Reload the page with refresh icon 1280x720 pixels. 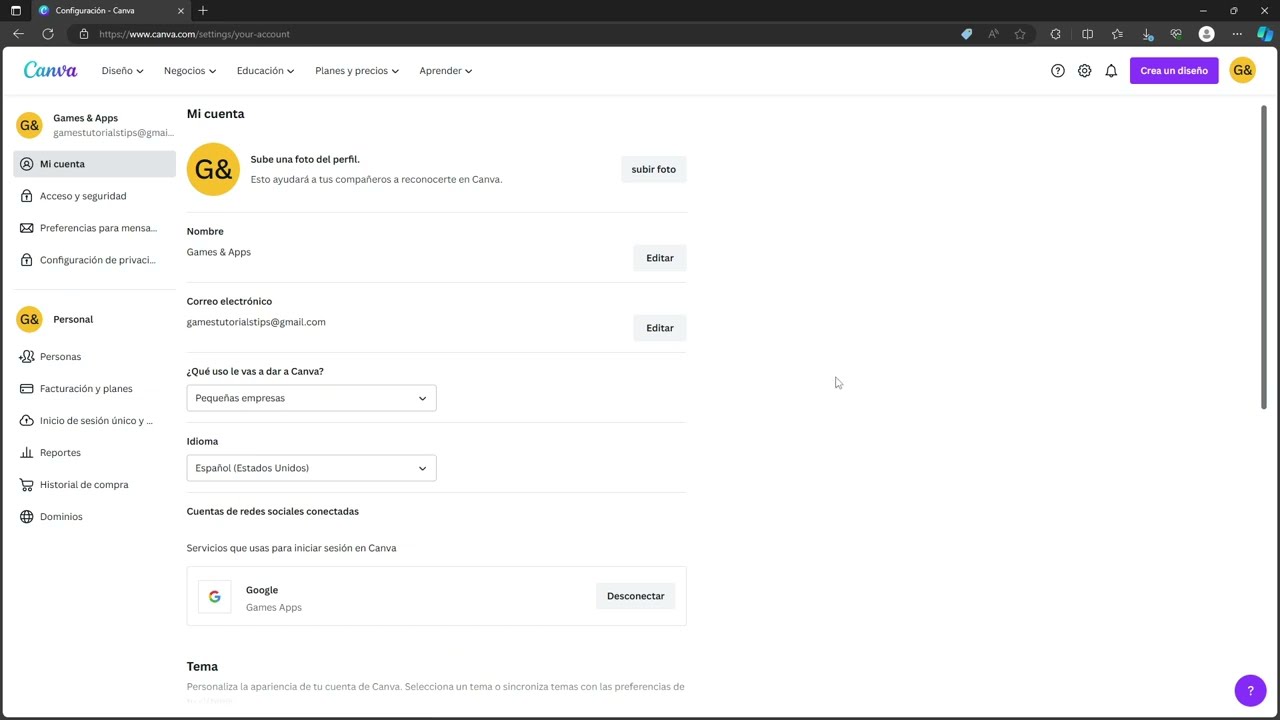point(47,34)
